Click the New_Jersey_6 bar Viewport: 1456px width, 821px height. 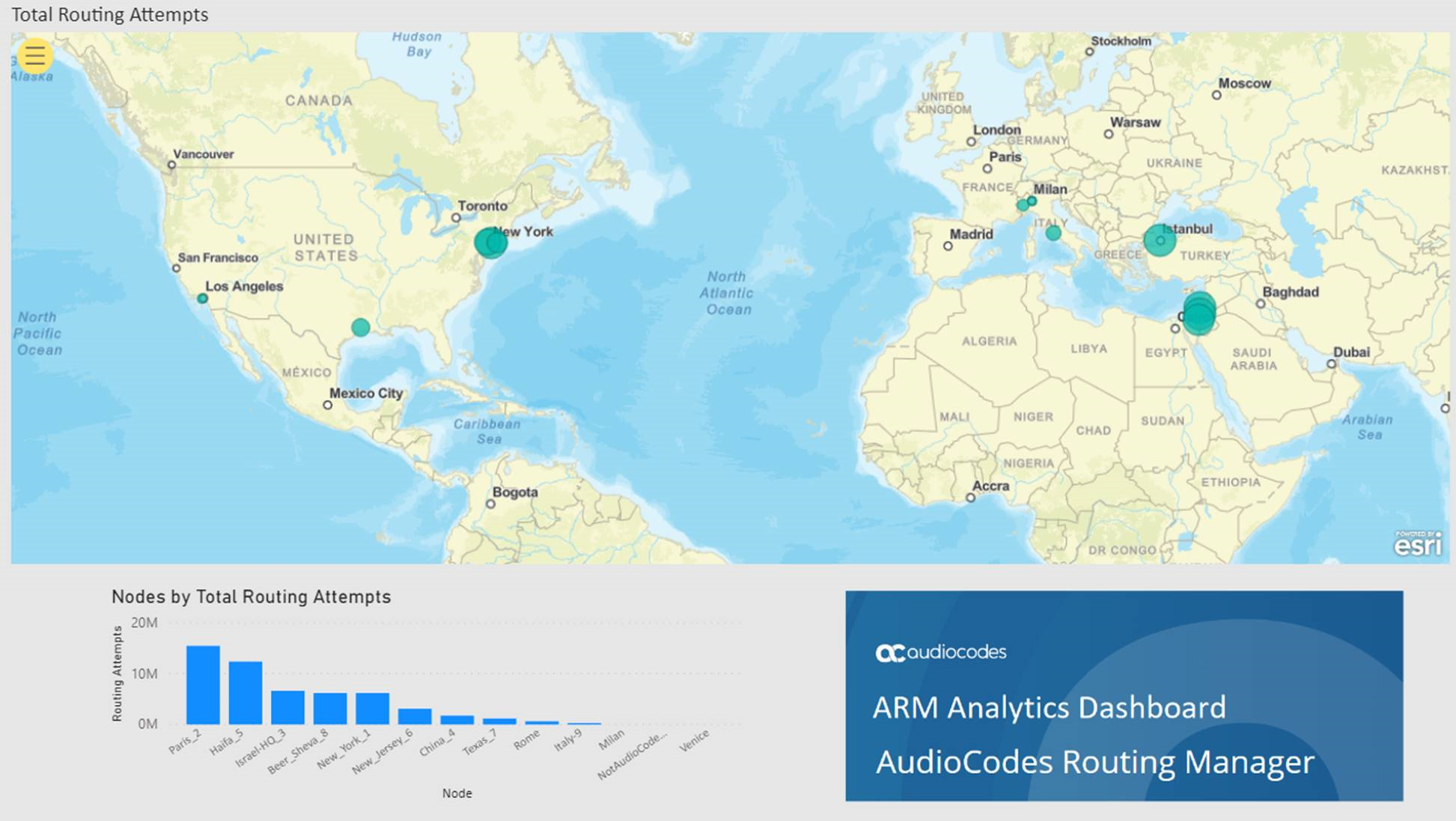click(415, 716)
